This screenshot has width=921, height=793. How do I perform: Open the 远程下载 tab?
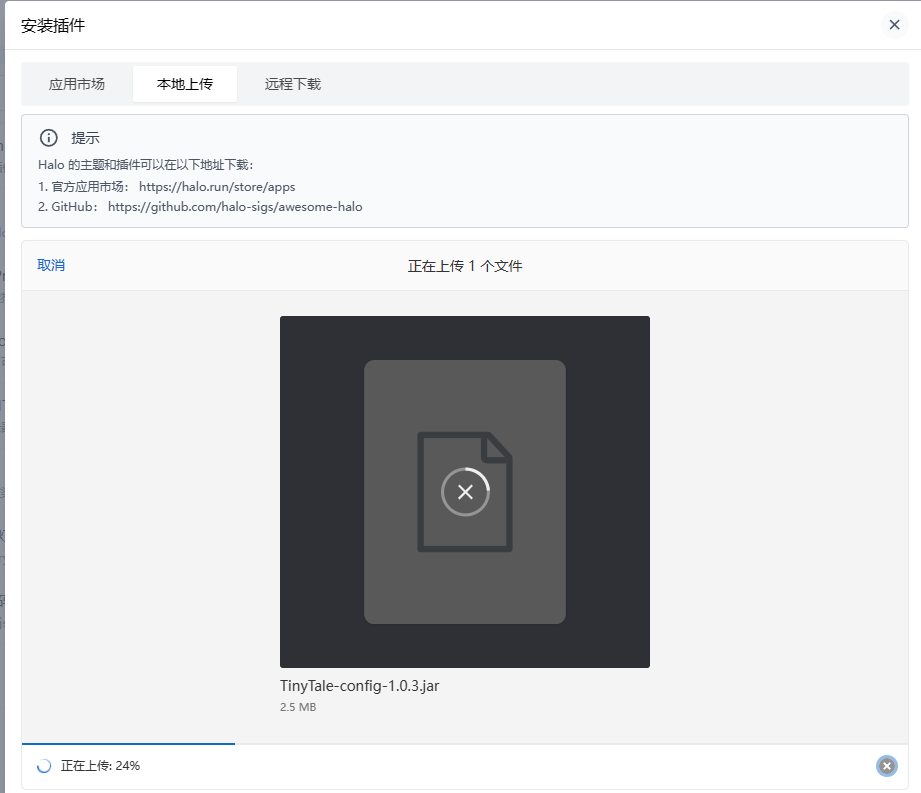coord(293,84)
